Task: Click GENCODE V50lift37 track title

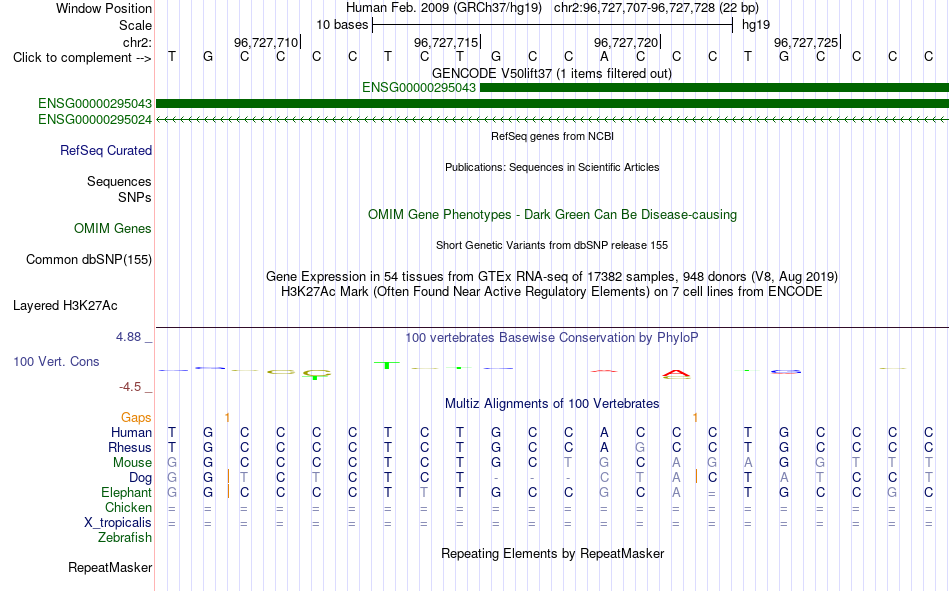Action: (x=552, y=73)
